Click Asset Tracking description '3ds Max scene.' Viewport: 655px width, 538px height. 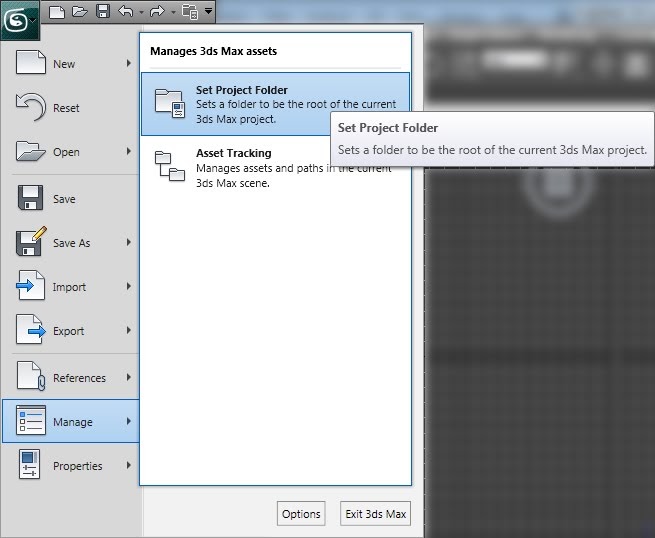(x=233, y=183)
